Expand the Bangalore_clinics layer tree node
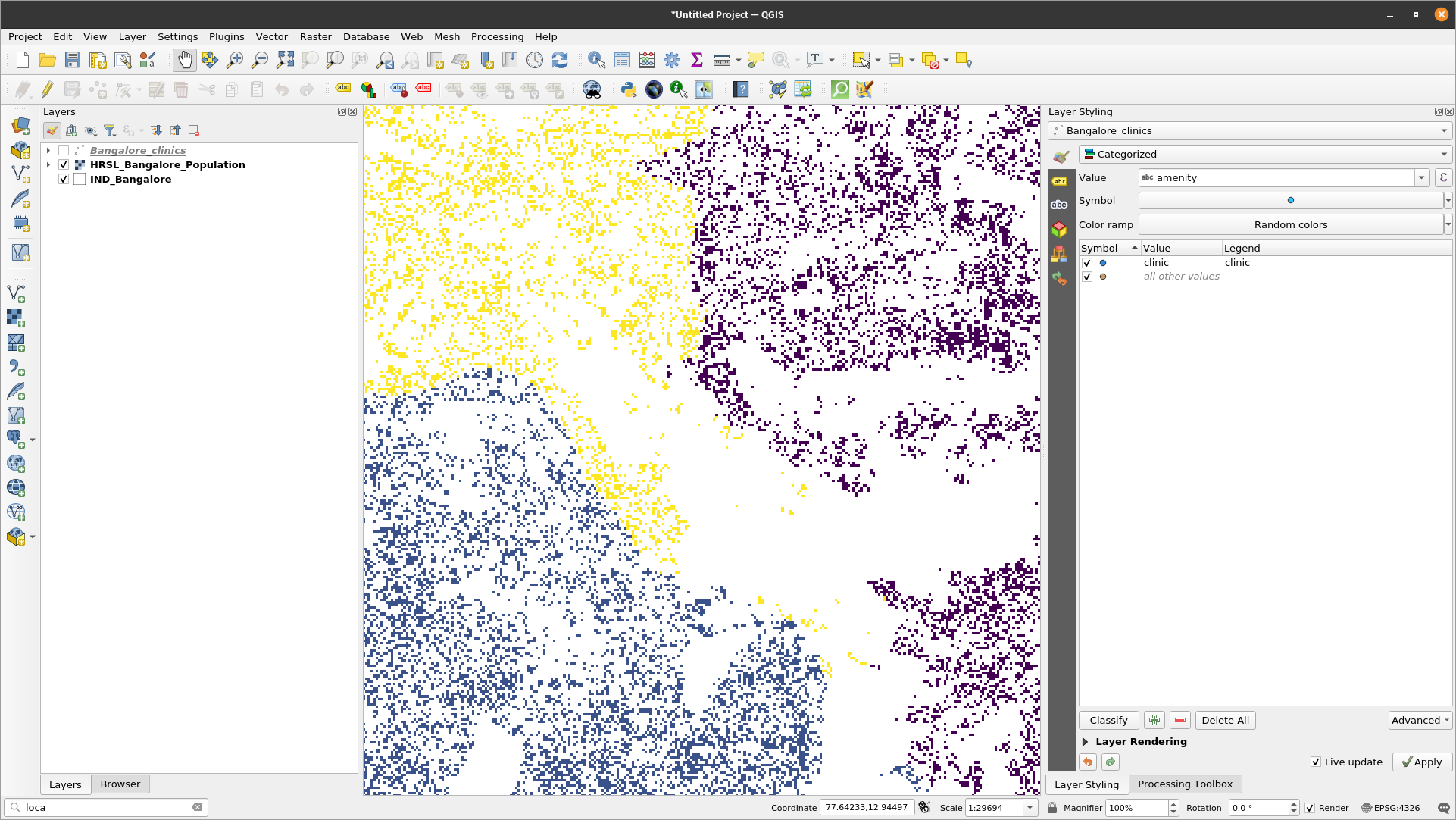Viewport: 1456px width, 820px height. (x=48, y=150)
